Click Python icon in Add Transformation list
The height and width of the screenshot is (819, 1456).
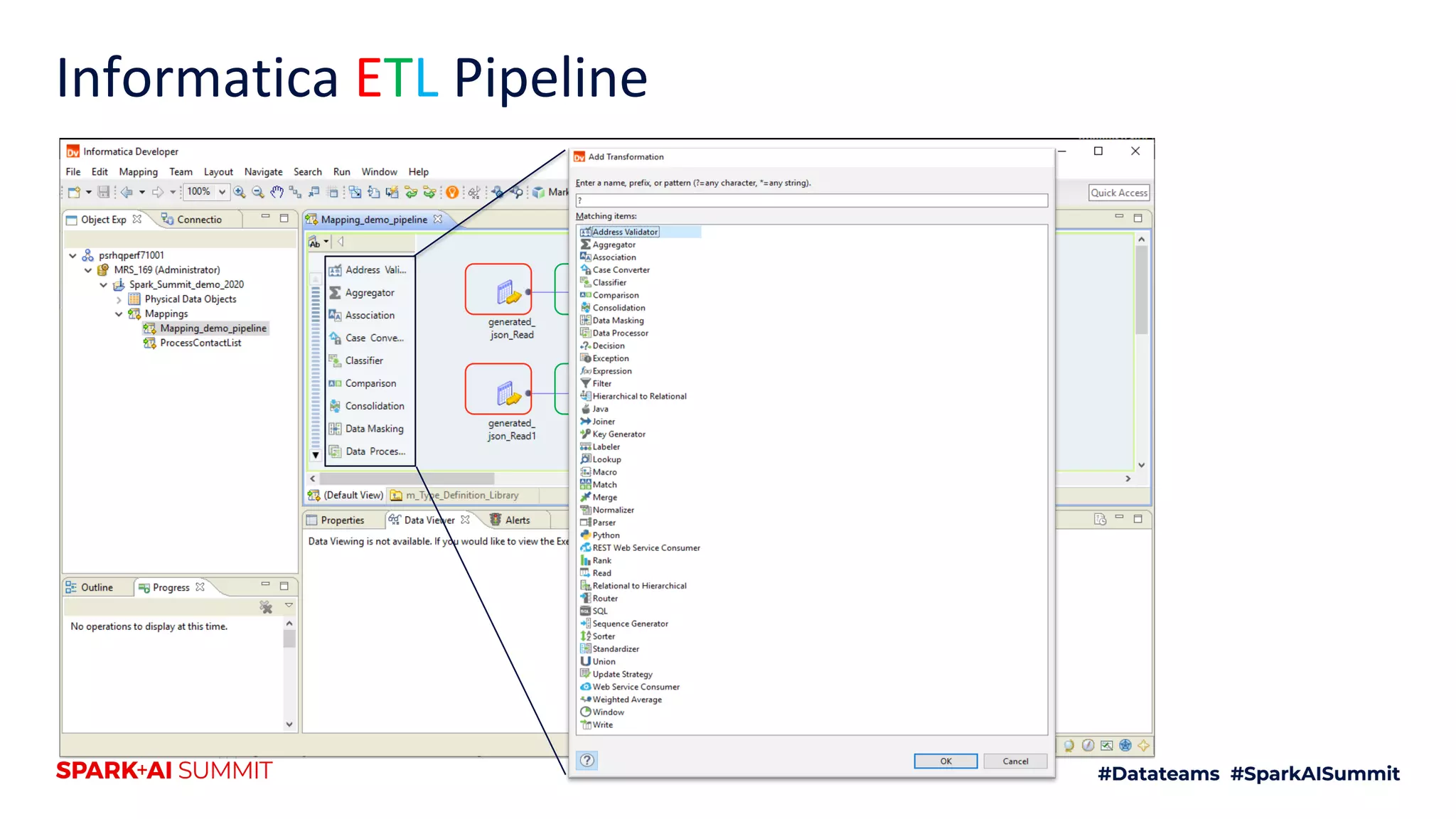point(586,535)
